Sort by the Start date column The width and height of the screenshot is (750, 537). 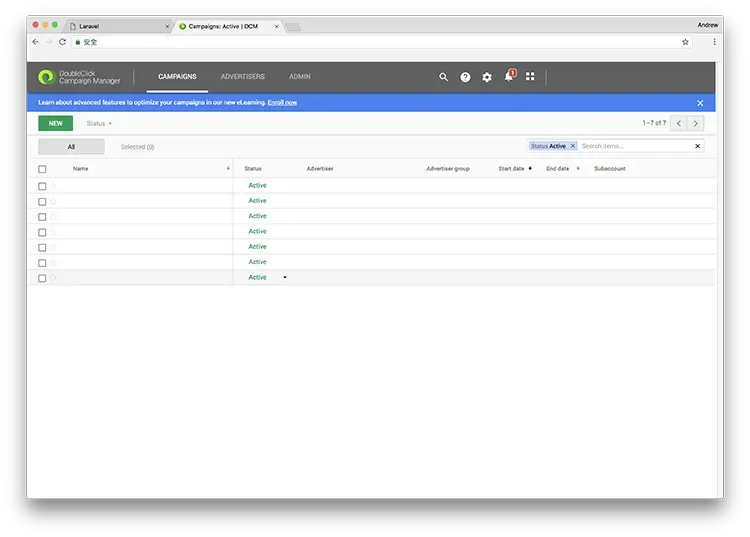pos(512,169)
